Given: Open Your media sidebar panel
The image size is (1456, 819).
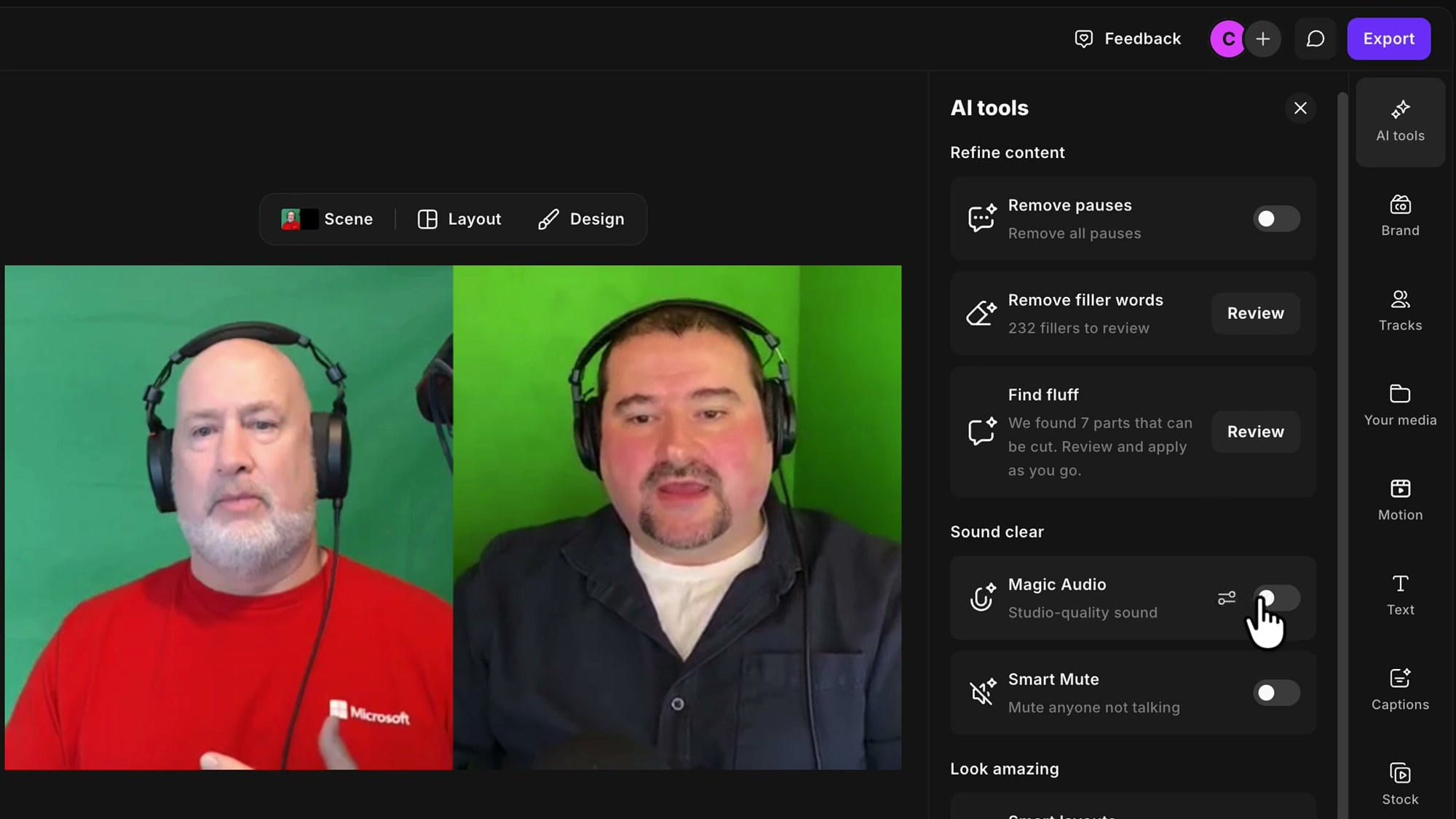Looking at the screenshot, I should coord(1400,405).
